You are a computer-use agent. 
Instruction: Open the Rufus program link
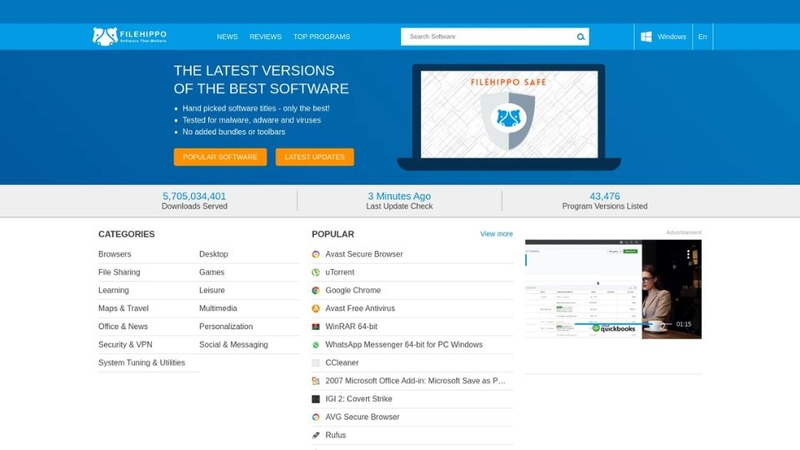click(x=336, y=435)
